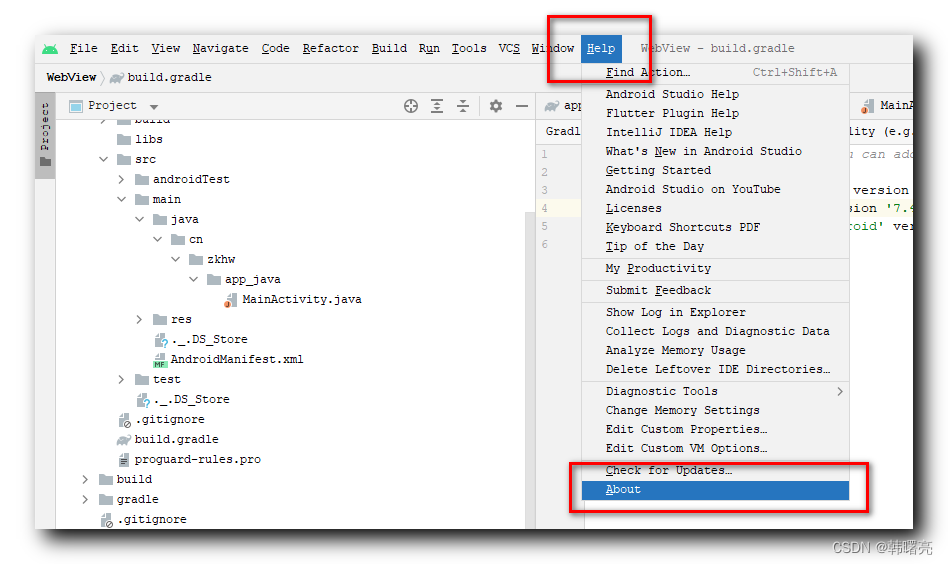
Task: Select About in the Help menu
Action: coord(715,490)
